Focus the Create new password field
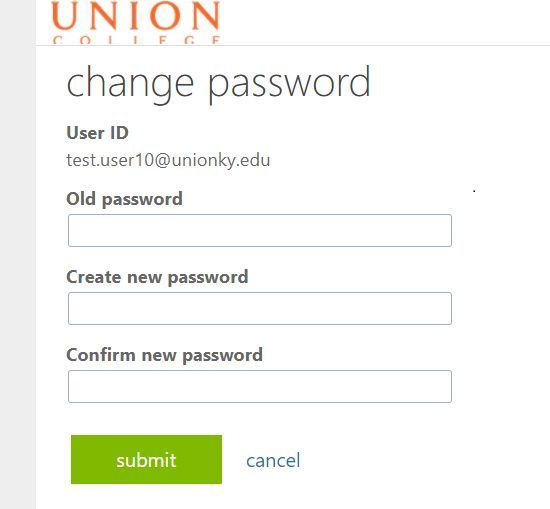550x509 pixels. tap(260, 308)
